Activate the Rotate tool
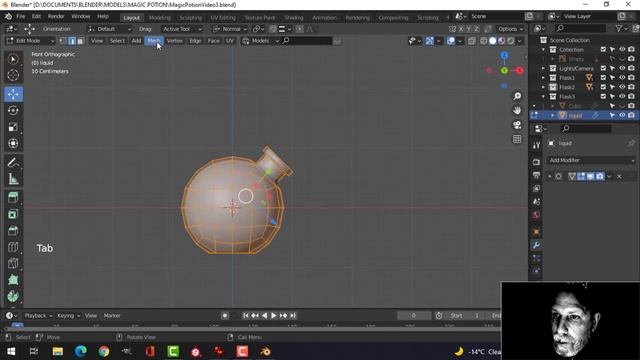Screen dimensions: 640x360 point(13,111)
